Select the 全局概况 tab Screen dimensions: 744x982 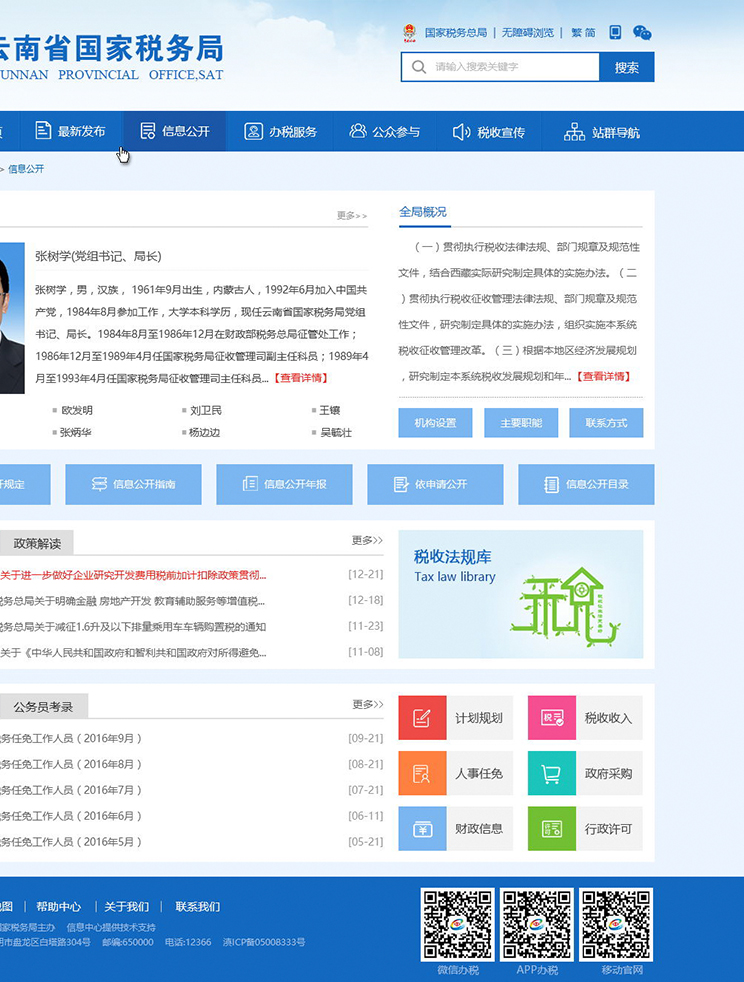[423, 212]
